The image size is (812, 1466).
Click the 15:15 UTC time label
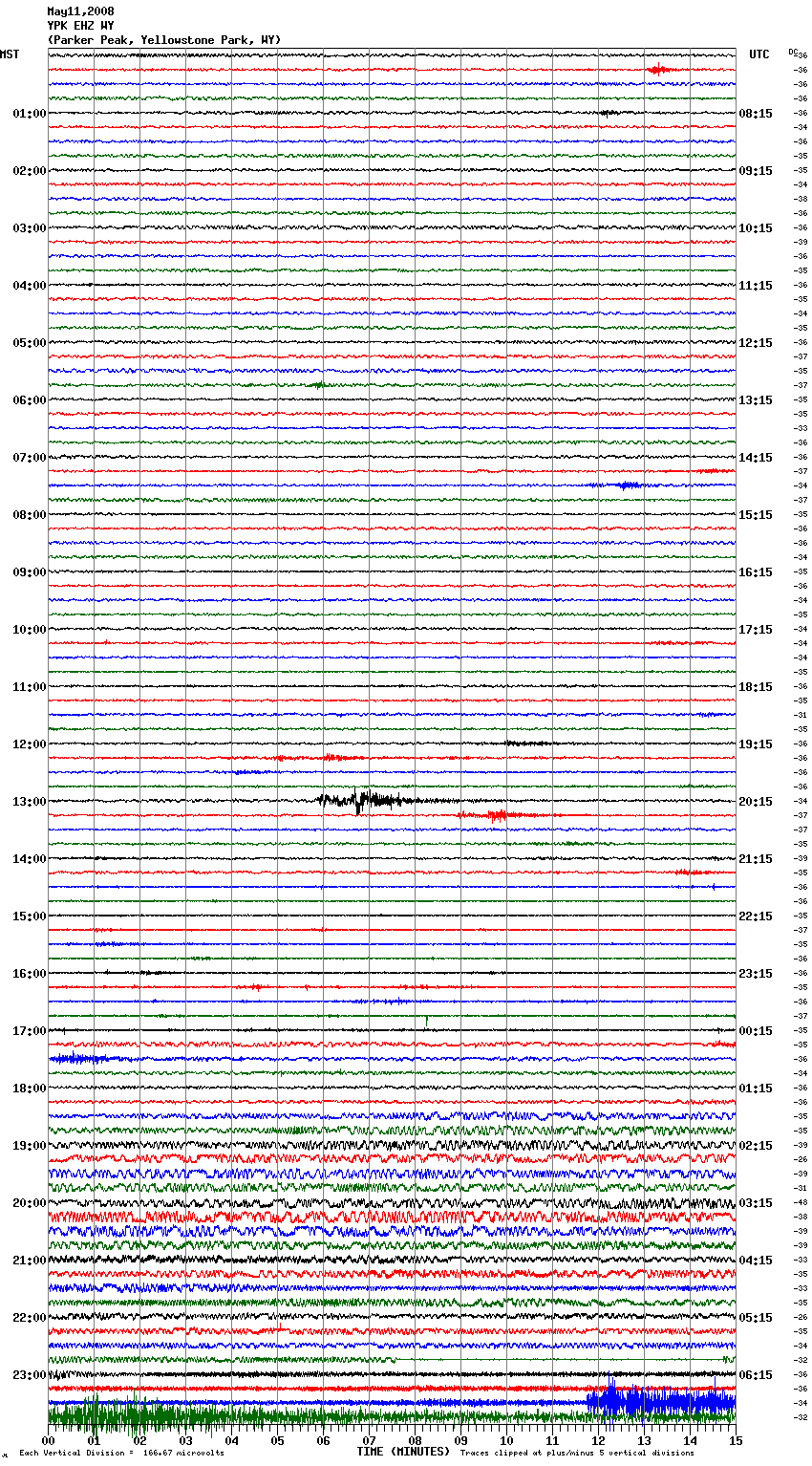click(756, 515)
